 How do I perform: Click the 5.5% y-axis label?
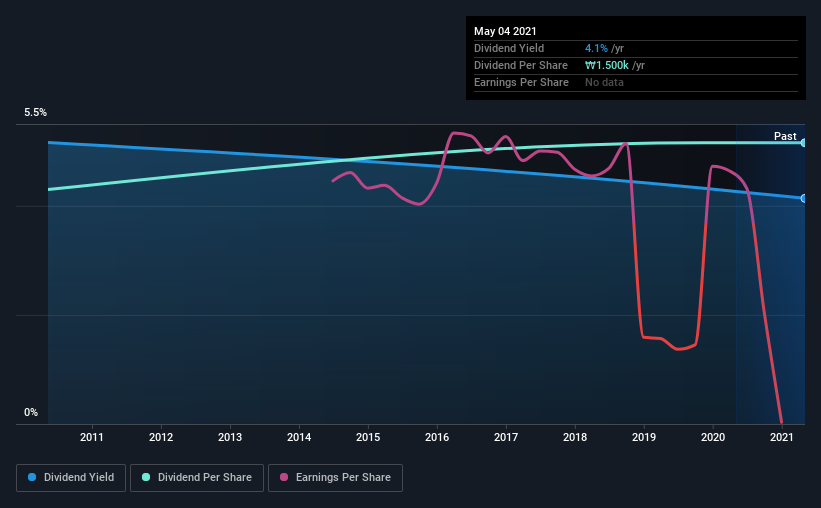tap(35, 113)
